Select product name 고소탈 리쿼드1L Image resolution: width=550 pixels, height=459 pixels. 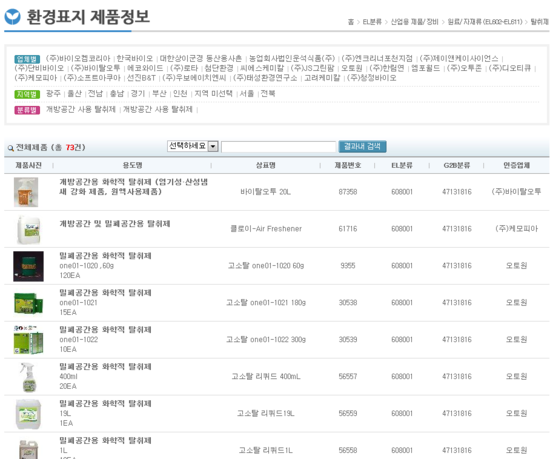265,451
